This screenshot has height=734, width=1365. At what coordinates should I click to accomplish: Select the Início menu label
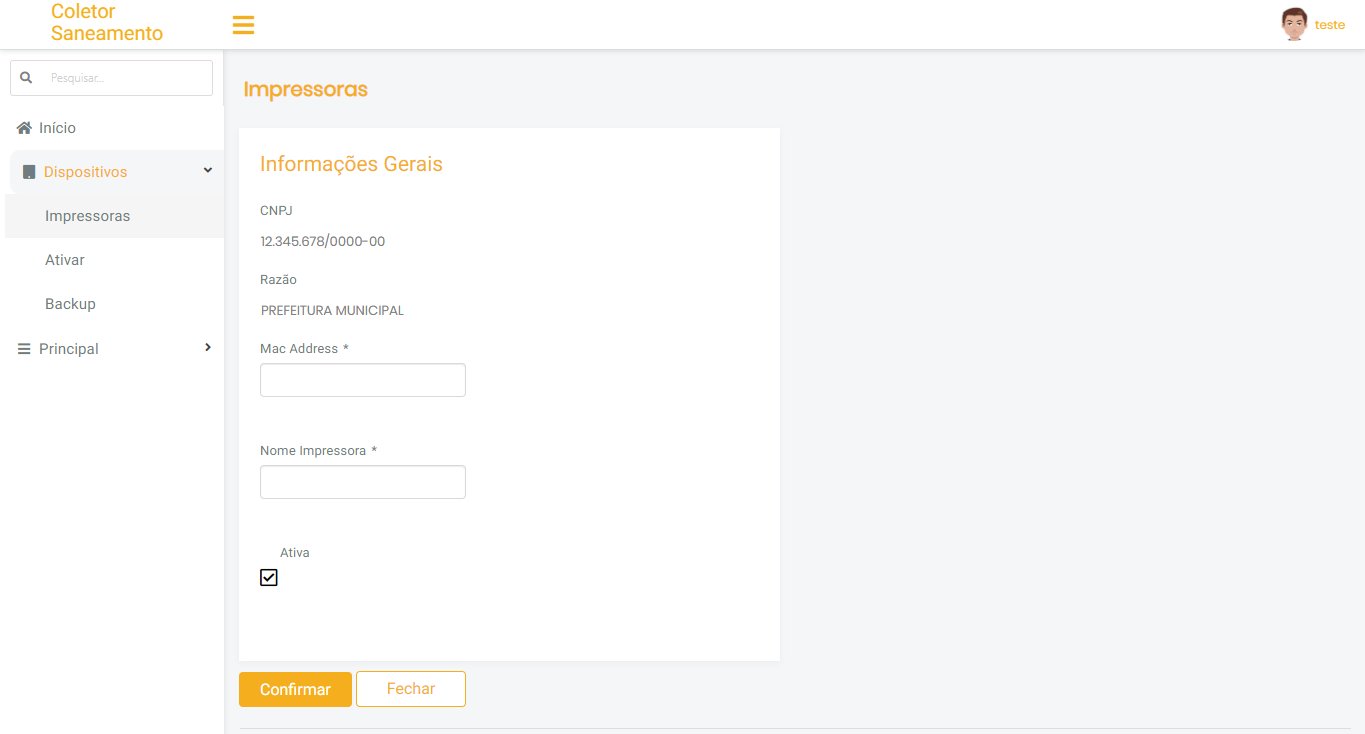58,128
